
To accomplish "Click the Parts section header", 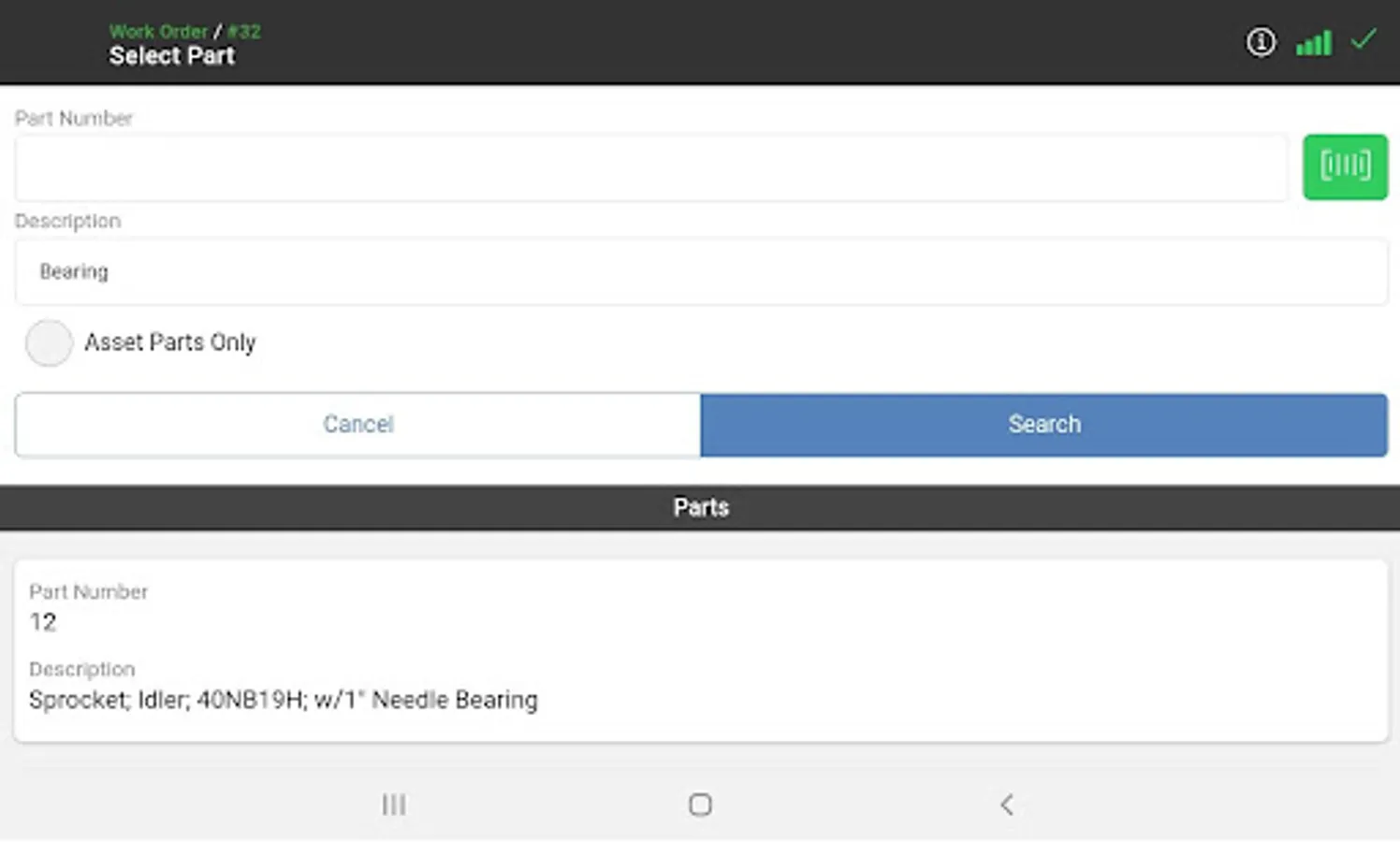I will [x=700, y=507].
